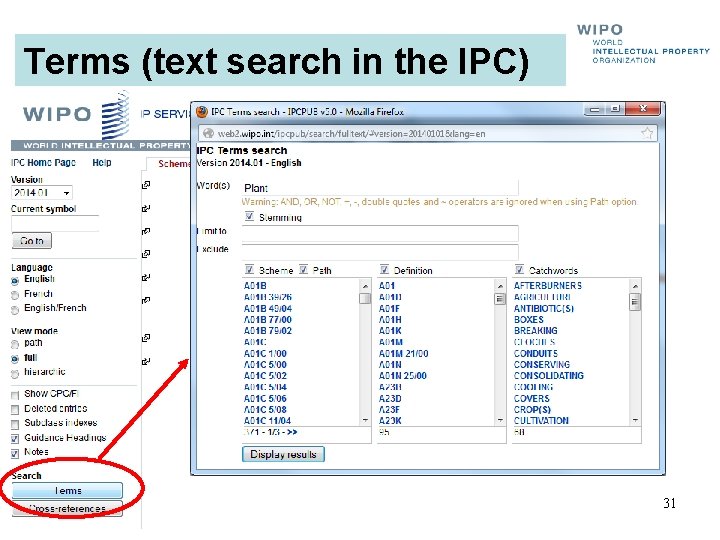This screenshot has width=720, height=540.
Task: Click the WIPO logo on the IPC page
Action: click(x=76, y=115)
